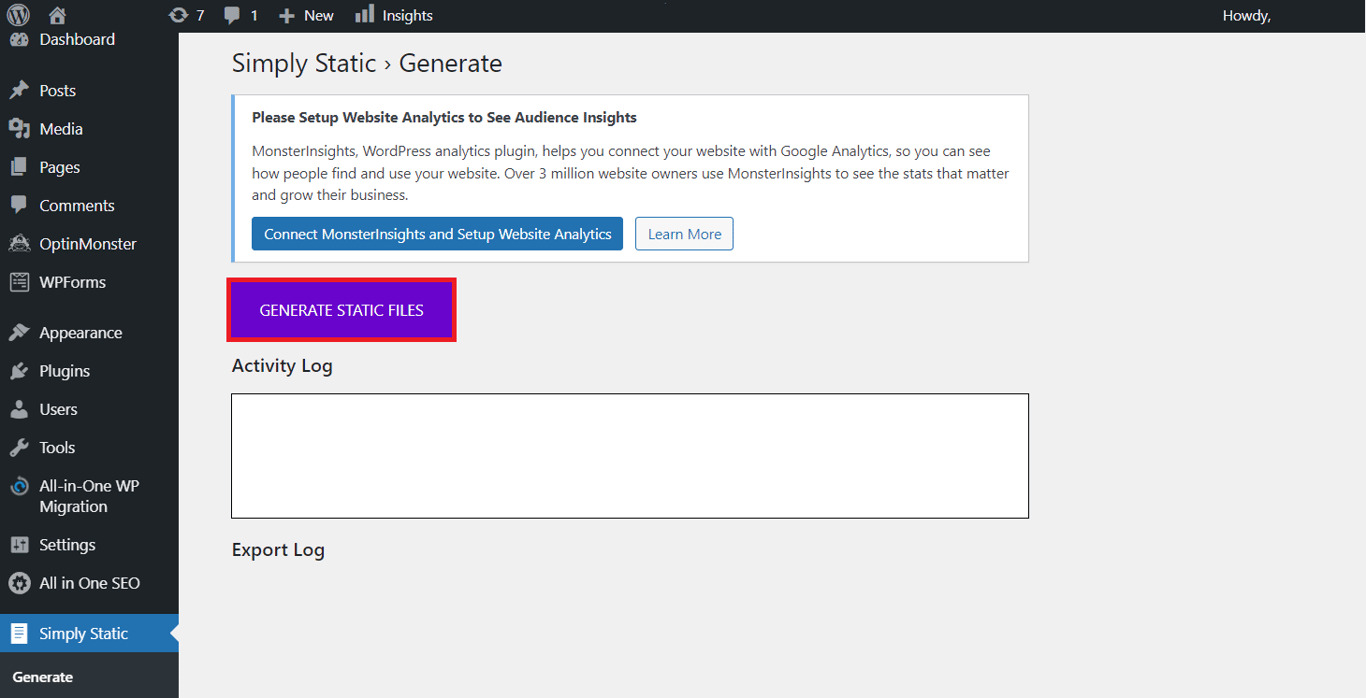The width and height of the screenshot is (1366, 698).
Task: Open the Howdy account menu
Action: (1246, 14)
